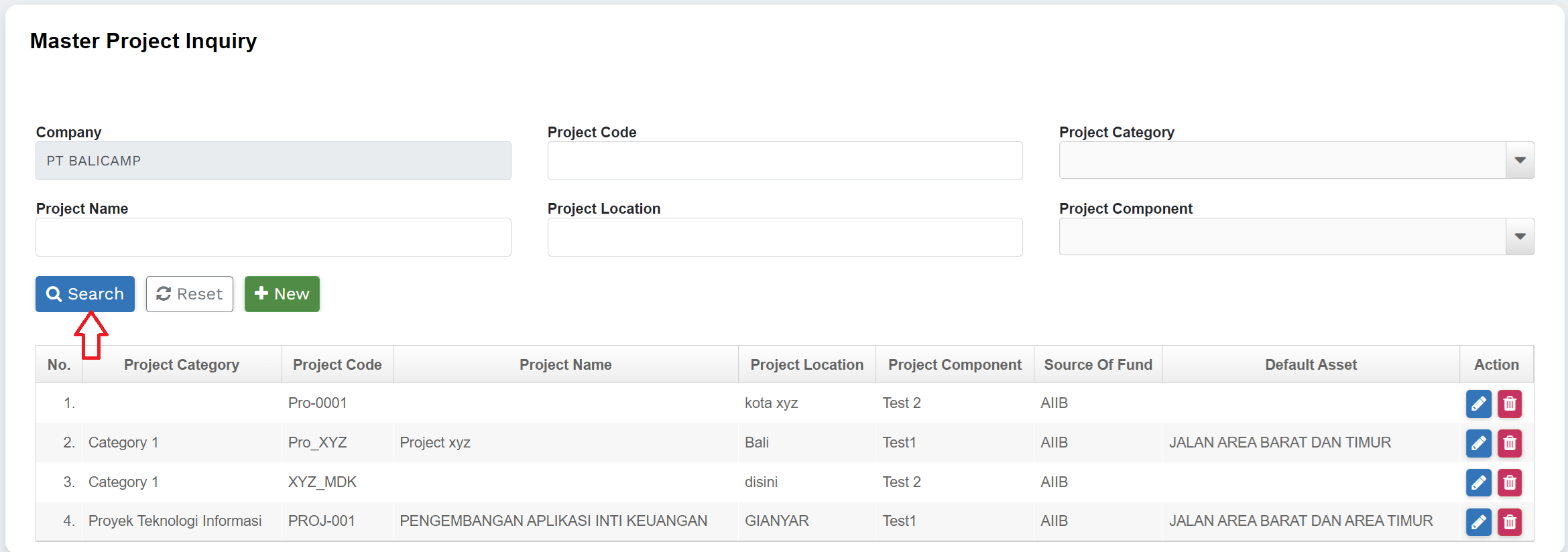Image resolution: width=1568 pixels, height=552 pixels.
Task: Click edit pencil icon for Pro-0001 row
Action: (x=1478, y=404)
